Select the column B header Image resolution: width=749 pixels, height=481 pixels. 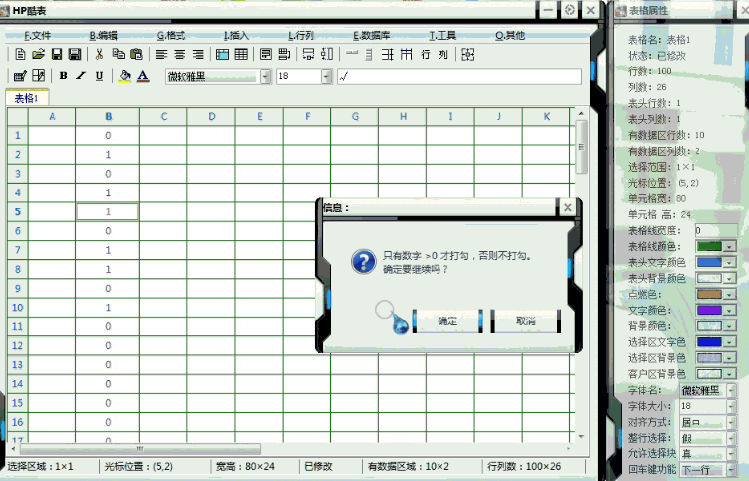[108, 117]
